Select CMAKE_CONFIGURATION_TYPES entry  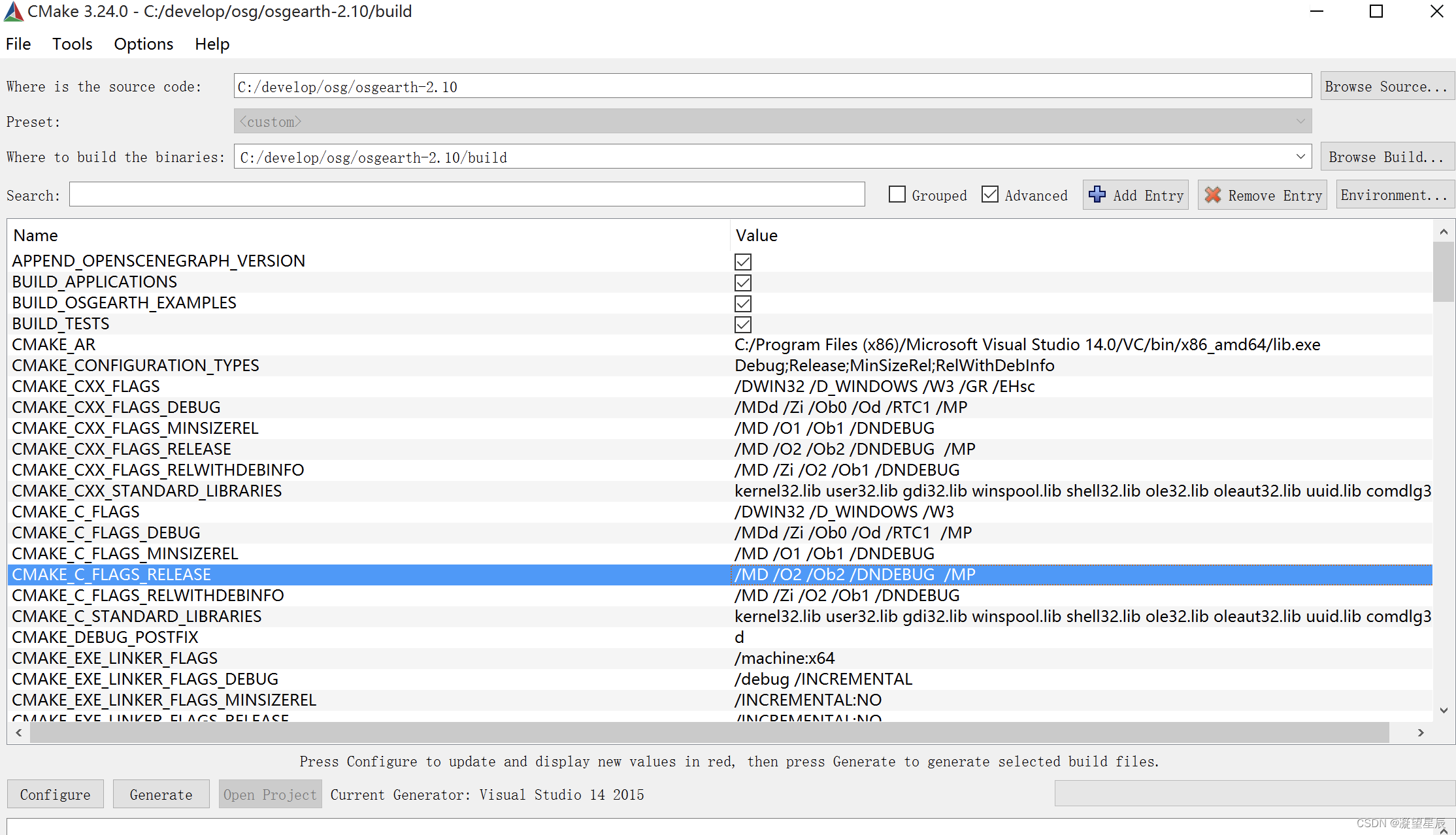click(135, 365)
